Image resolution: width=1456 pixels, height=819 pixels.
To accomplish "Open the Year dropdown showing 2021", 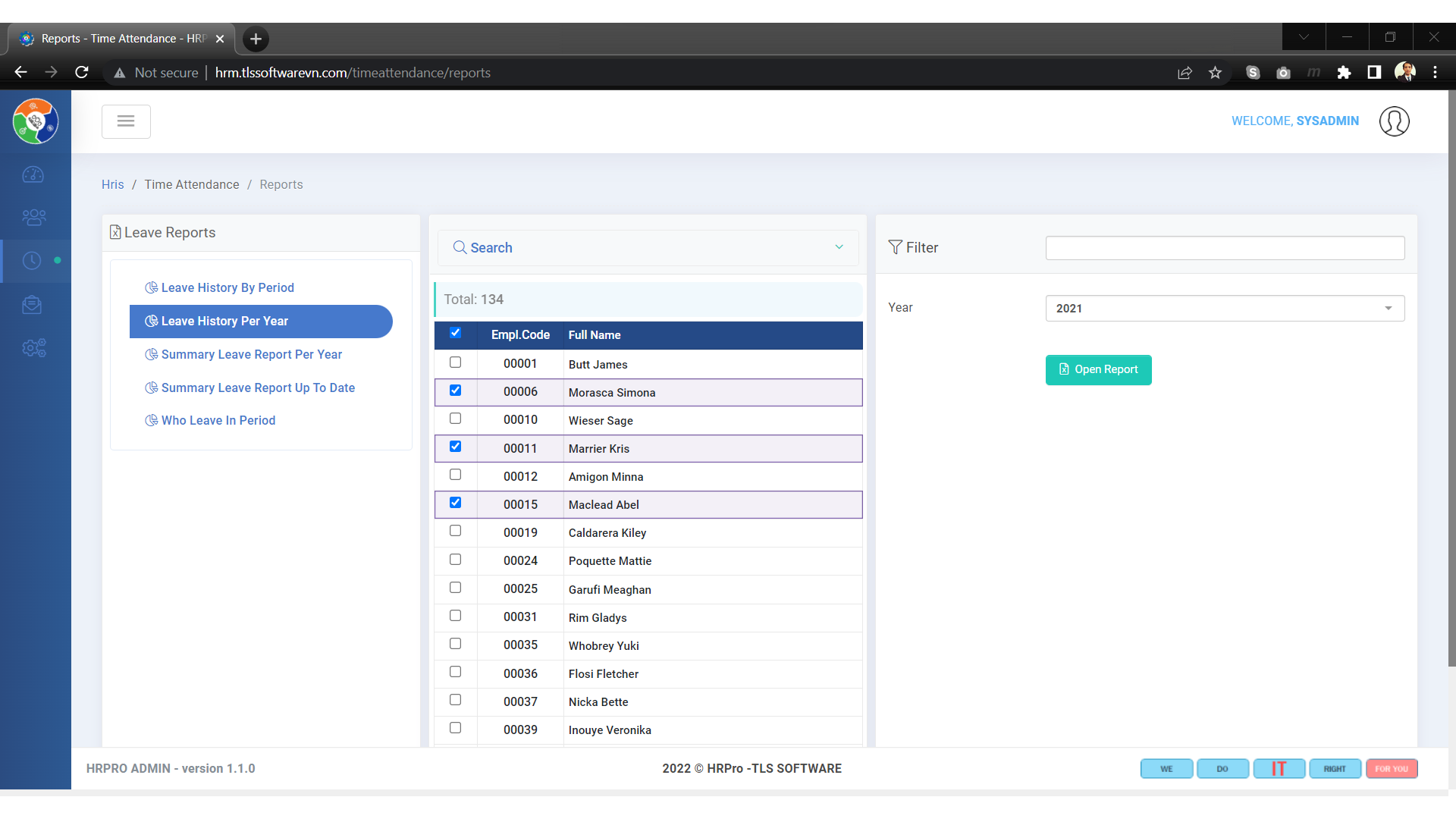I will tap(1224, 308).
